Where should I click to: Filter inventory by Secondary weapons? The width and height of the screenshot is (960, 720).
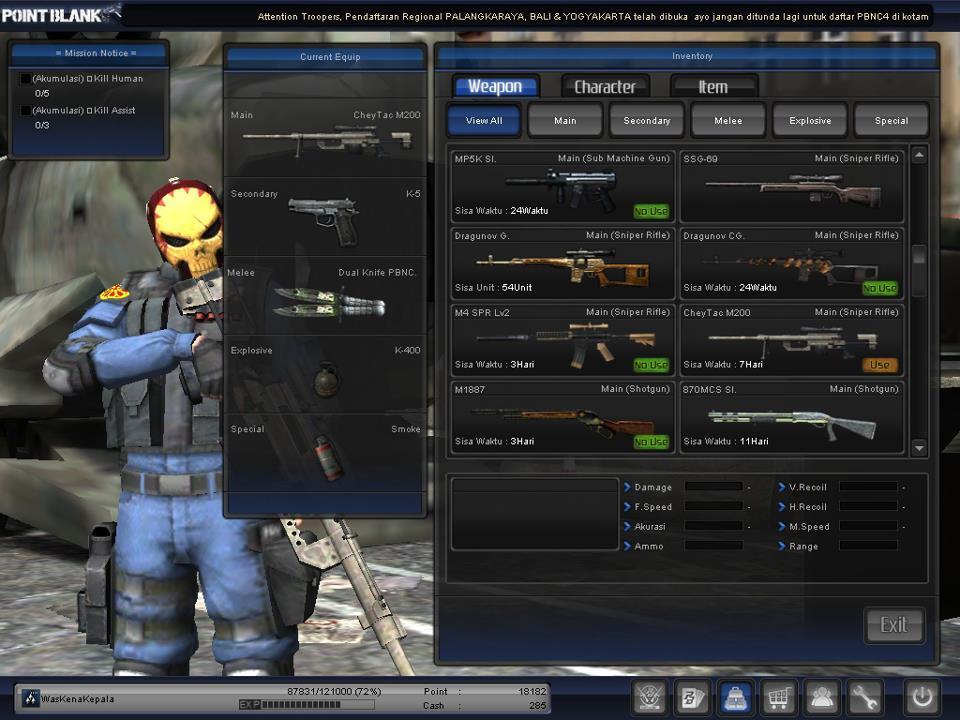(x=647, y=120)
